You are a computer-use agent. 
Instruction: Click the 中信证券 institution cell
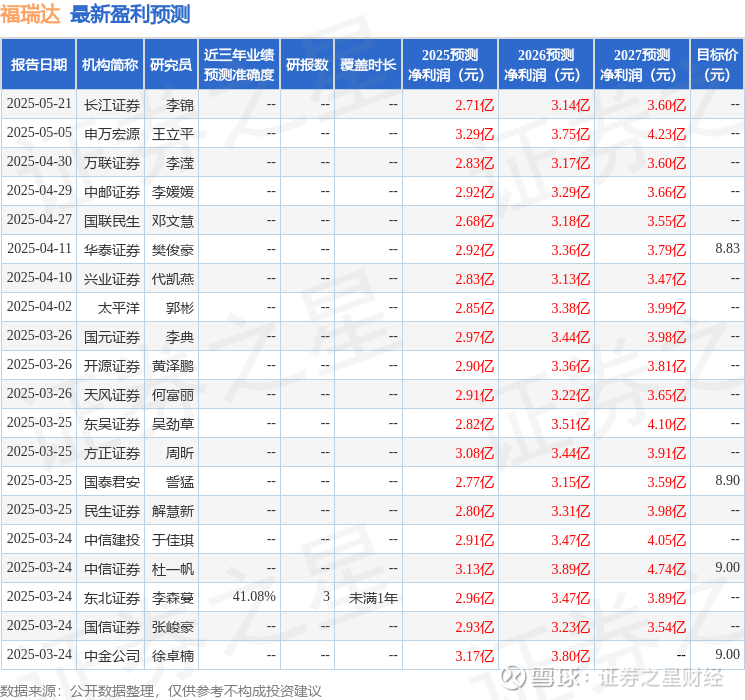coord(112,569)
